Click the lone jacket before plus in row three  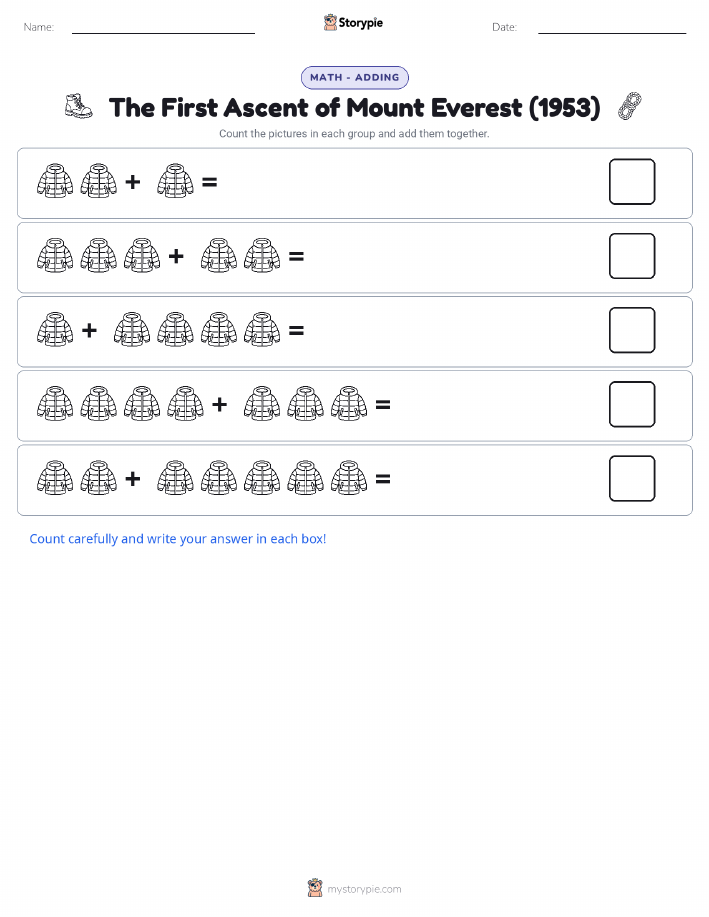55,329
